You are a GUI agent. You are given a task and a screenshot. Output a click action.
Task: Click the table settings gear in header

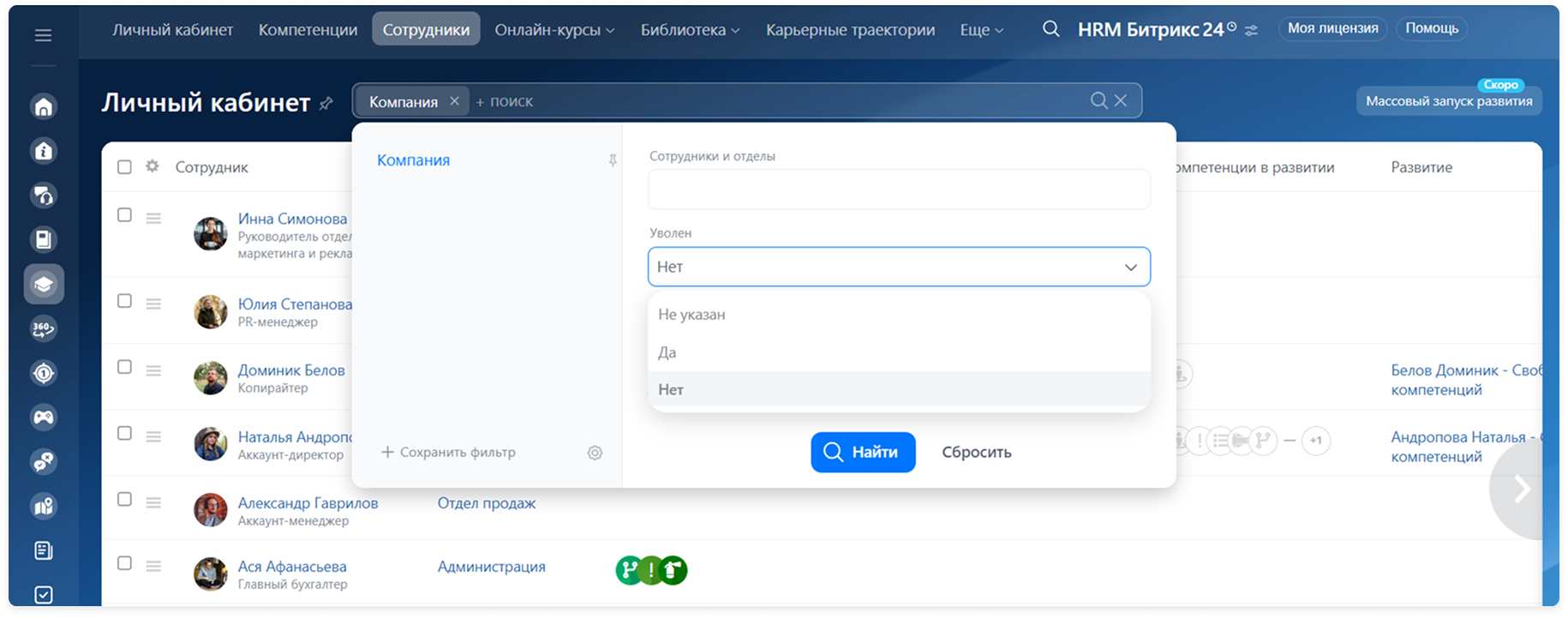tap(153, 166)
